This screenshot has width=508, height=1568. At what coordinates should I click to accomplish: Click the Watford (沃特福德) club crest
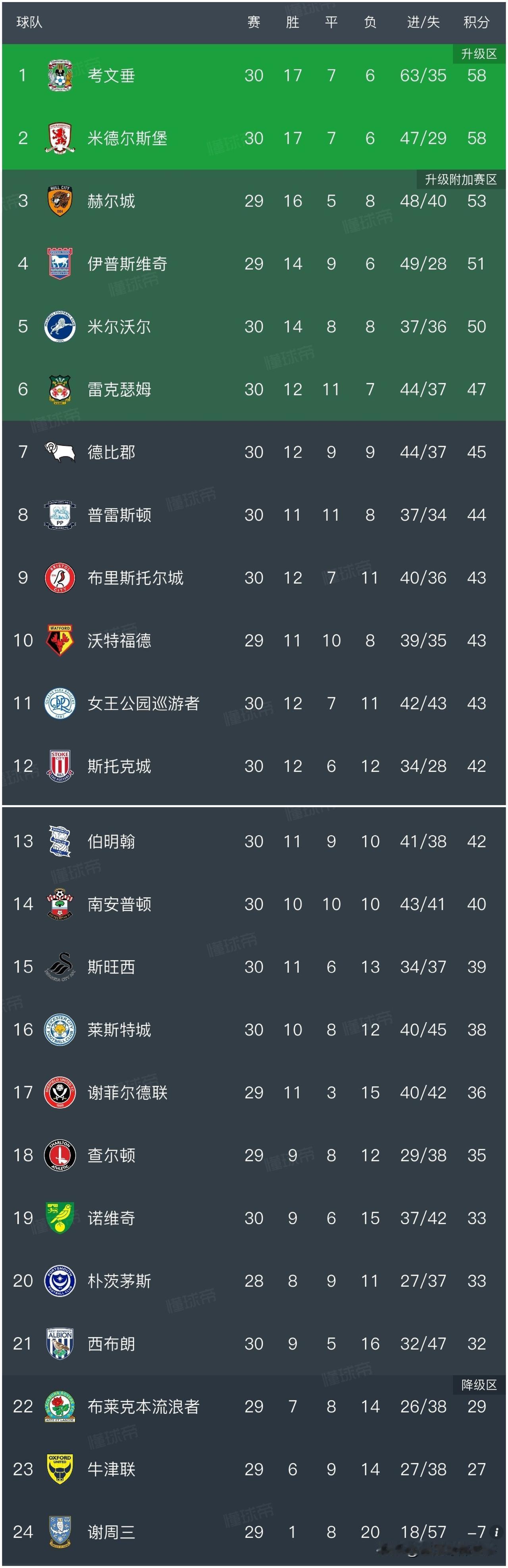(60, 640)
